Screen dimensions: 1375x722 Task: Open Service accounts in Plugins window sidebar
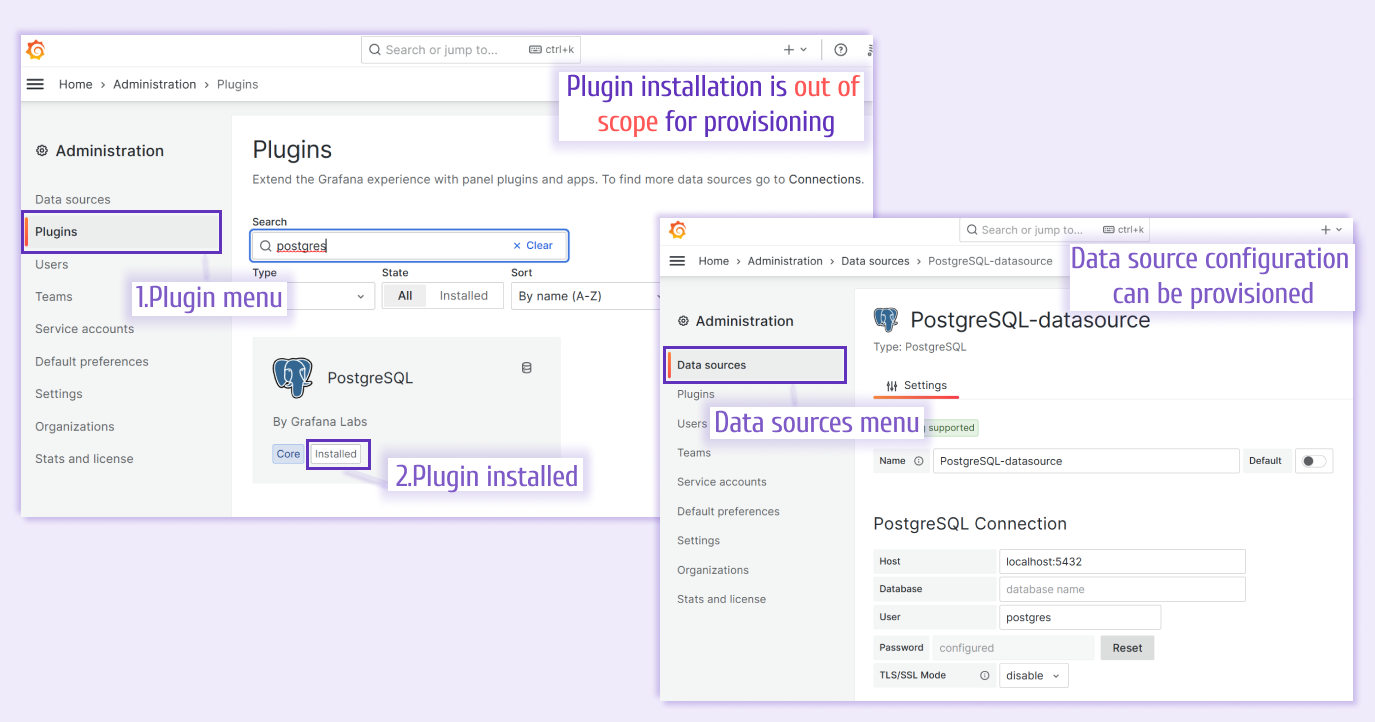pyautogui.click(x=84, y=329)
